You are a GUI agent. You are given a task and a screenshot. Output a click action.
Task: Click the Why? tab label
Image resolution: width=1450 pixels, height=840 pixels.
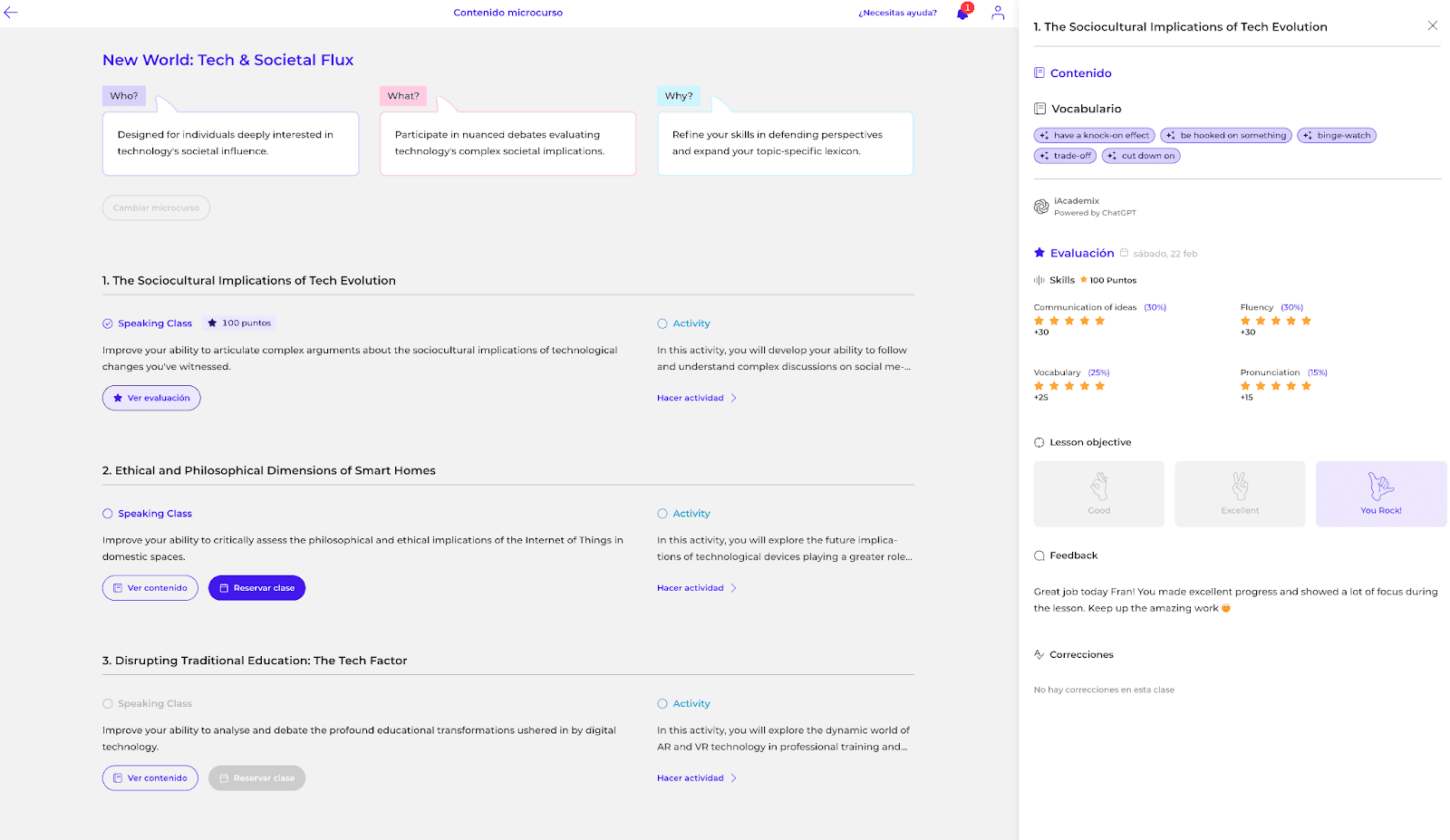(x=679, y=96)
